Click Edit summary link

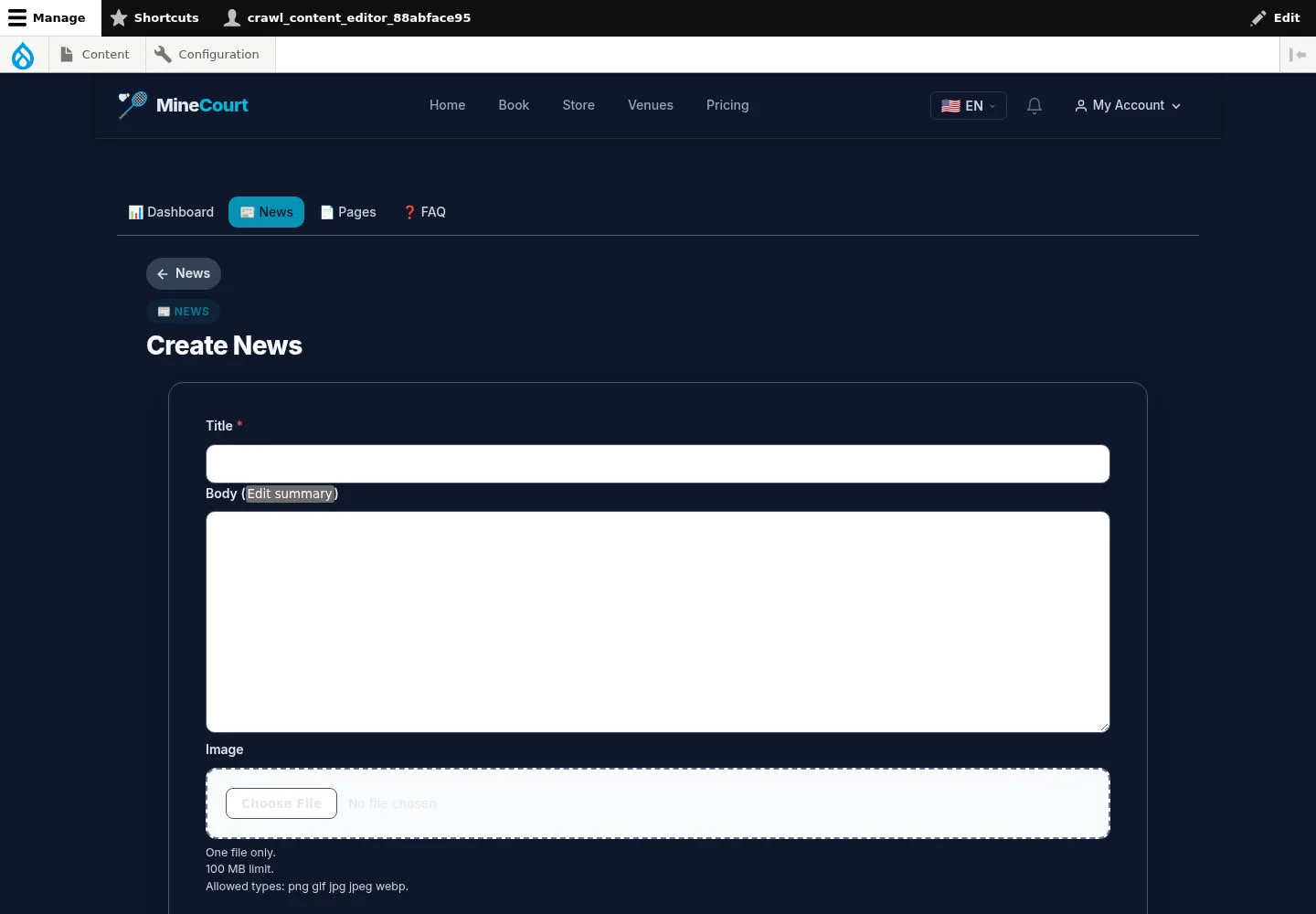coord(290,494)
